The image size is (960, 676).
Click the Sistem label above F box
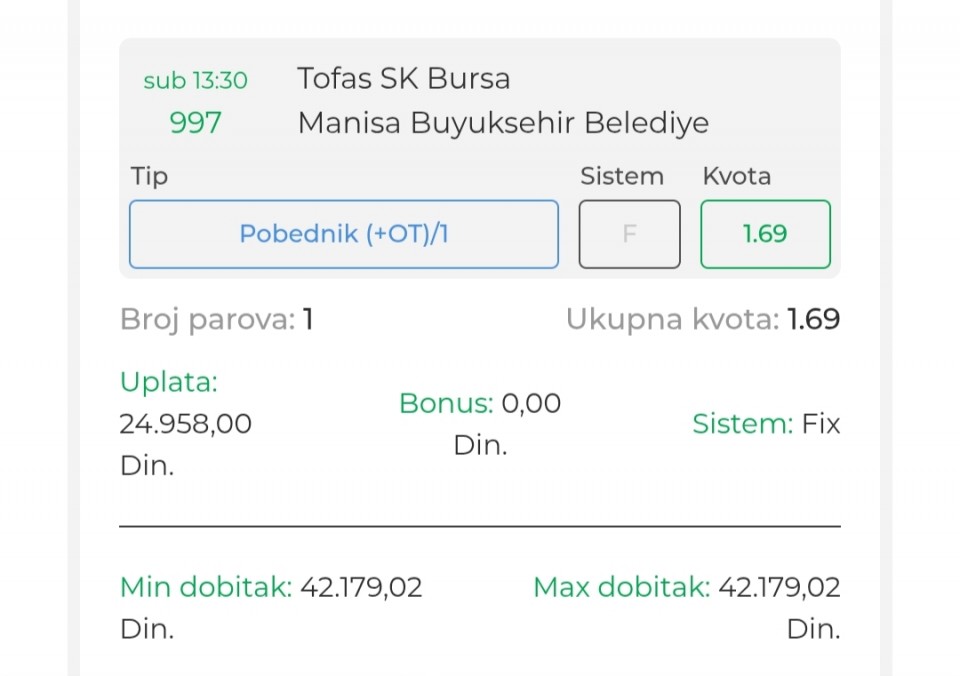pos(621,177)
